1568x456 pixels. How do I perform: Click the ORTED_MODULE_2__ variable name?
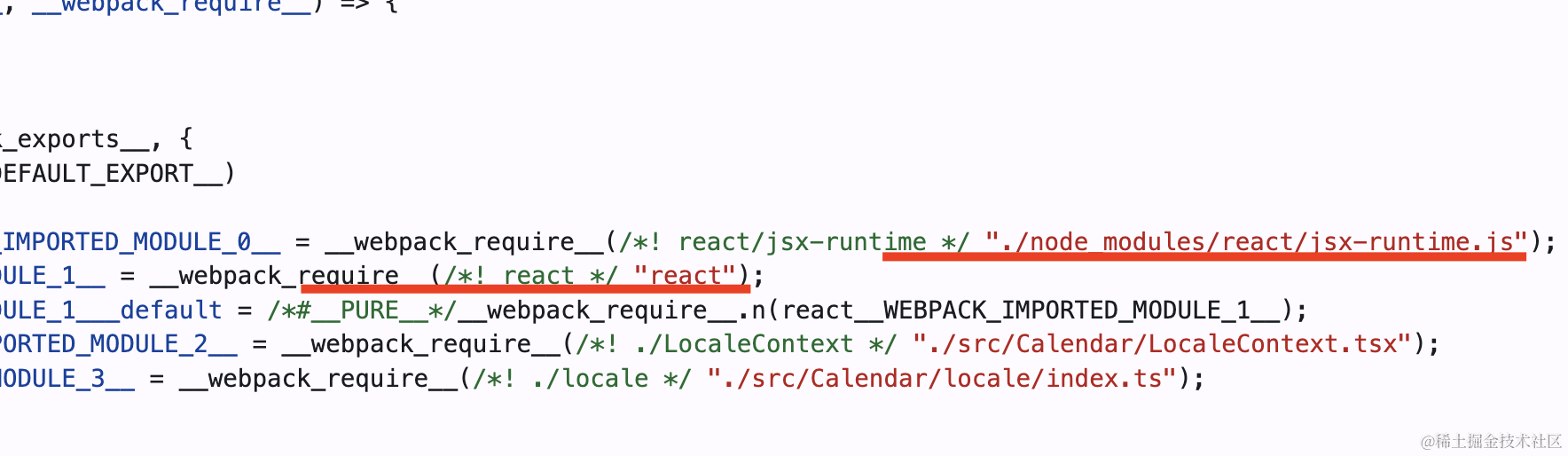pyautogui.click(x=119, y=343)
